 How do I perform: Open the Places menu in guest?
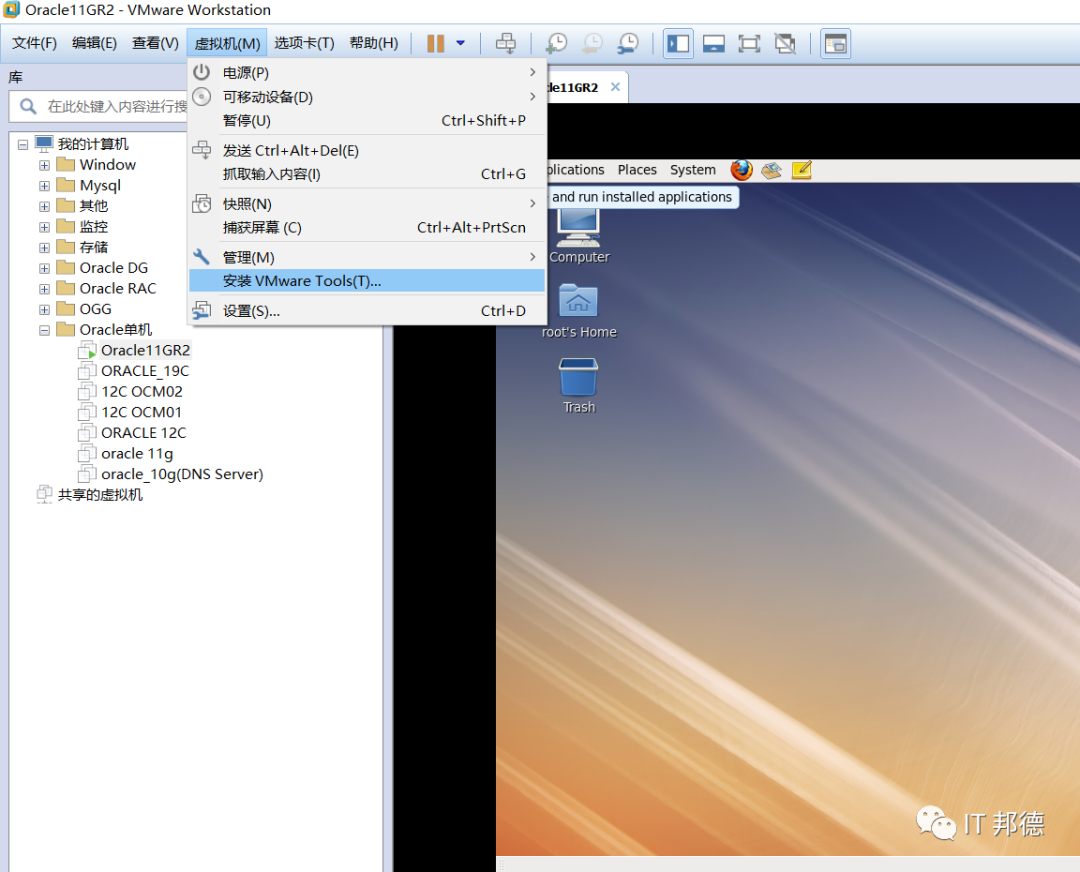[x=637, y=169]
